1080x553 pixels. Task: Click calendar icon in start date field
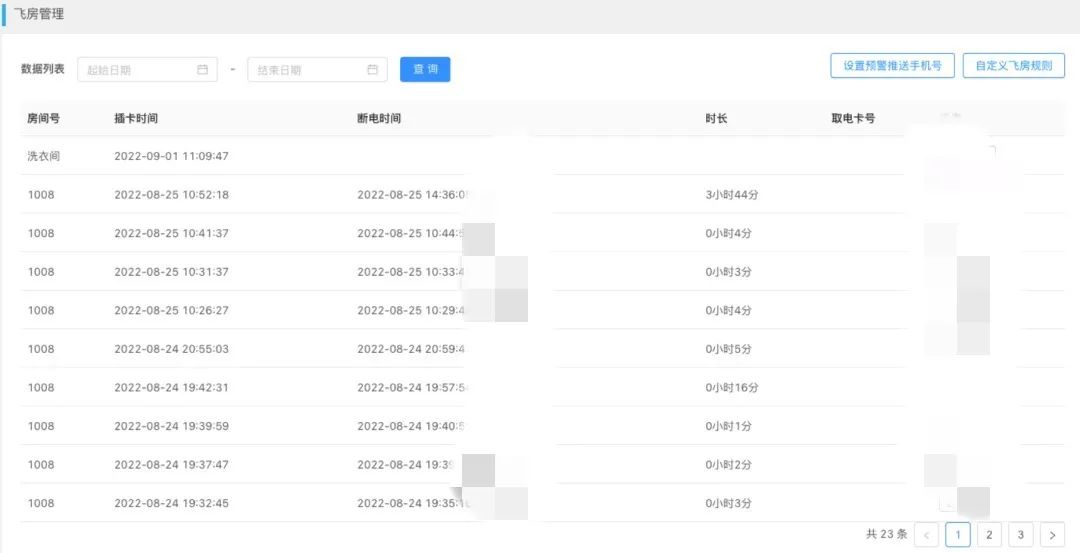click(202, 70)
